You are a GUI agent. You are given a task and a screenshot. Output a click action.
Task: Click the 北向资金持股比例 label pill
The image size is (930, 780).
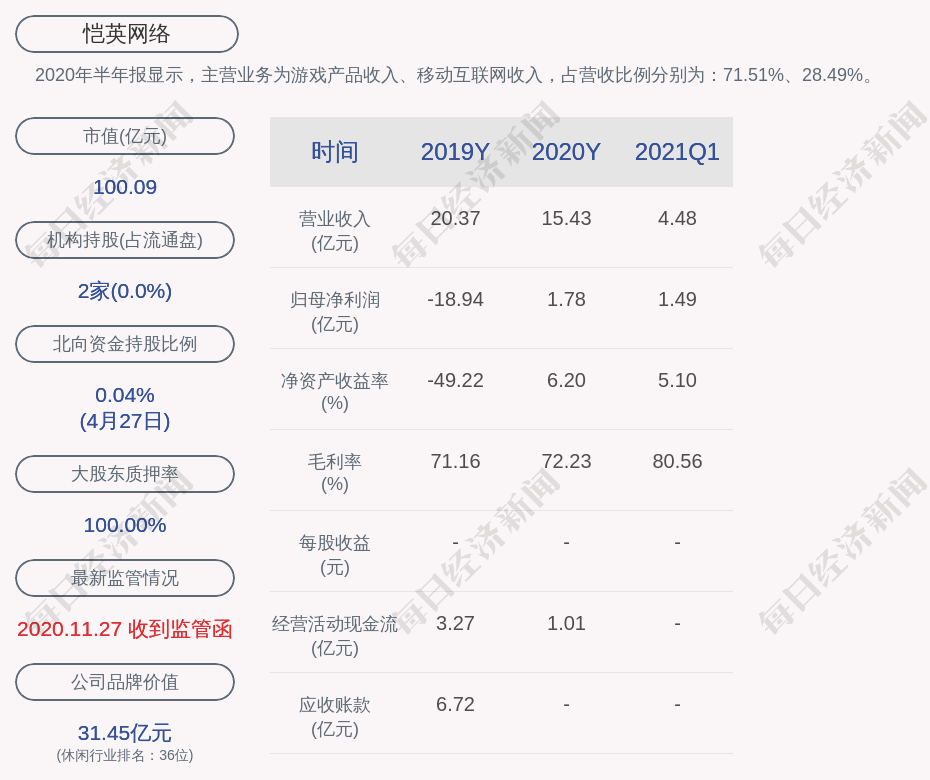click(125, 344)
